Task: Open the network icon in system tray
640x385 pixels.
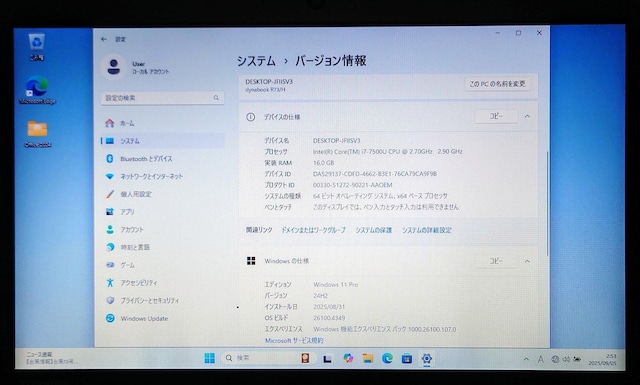Action: [555, 359]
